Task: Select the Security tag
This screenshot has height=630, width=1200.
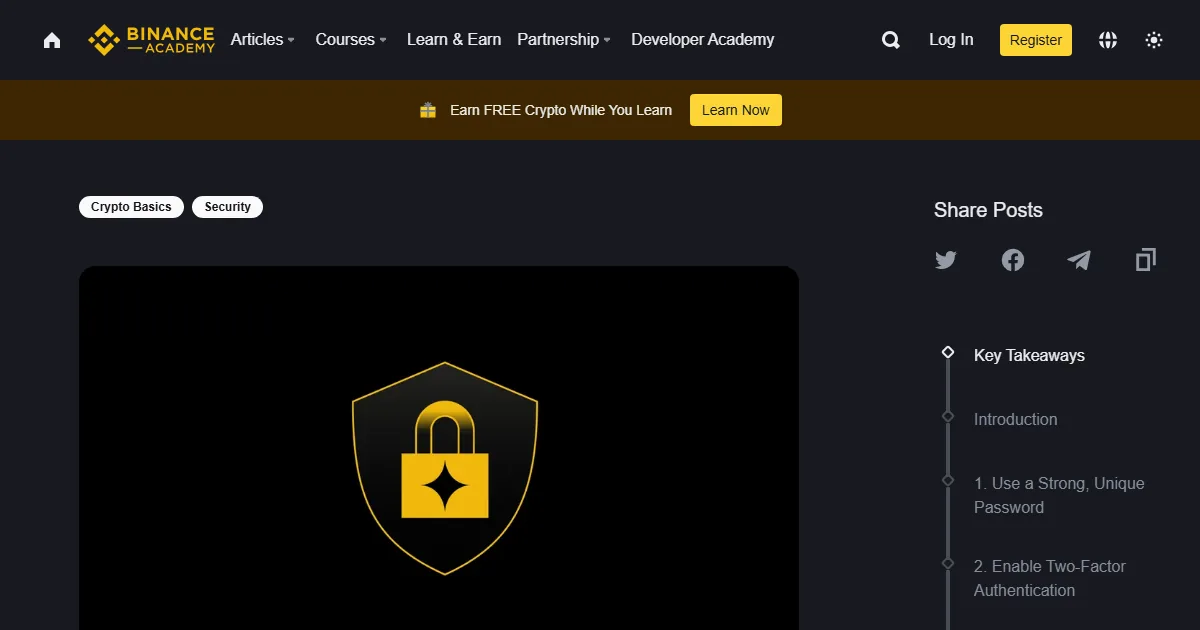Action: coord(228,207)
